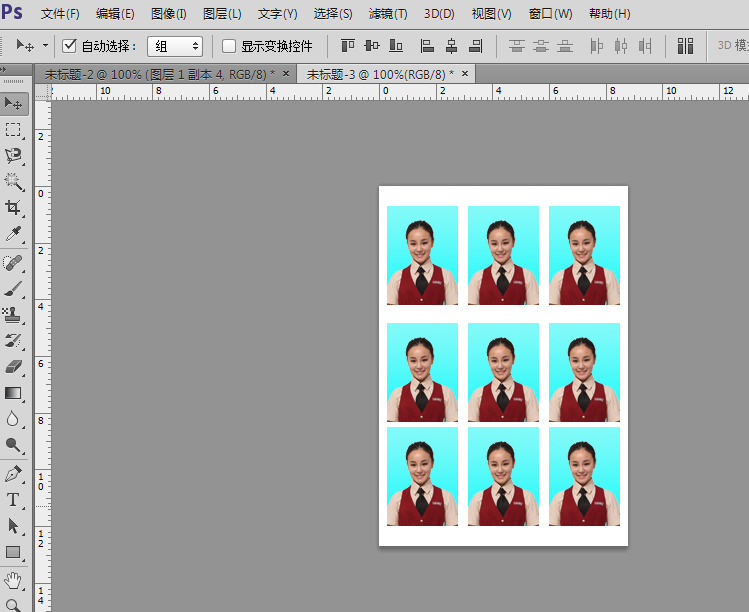Select the Hand tool
The image size is (749, 612).
point(14,579)
